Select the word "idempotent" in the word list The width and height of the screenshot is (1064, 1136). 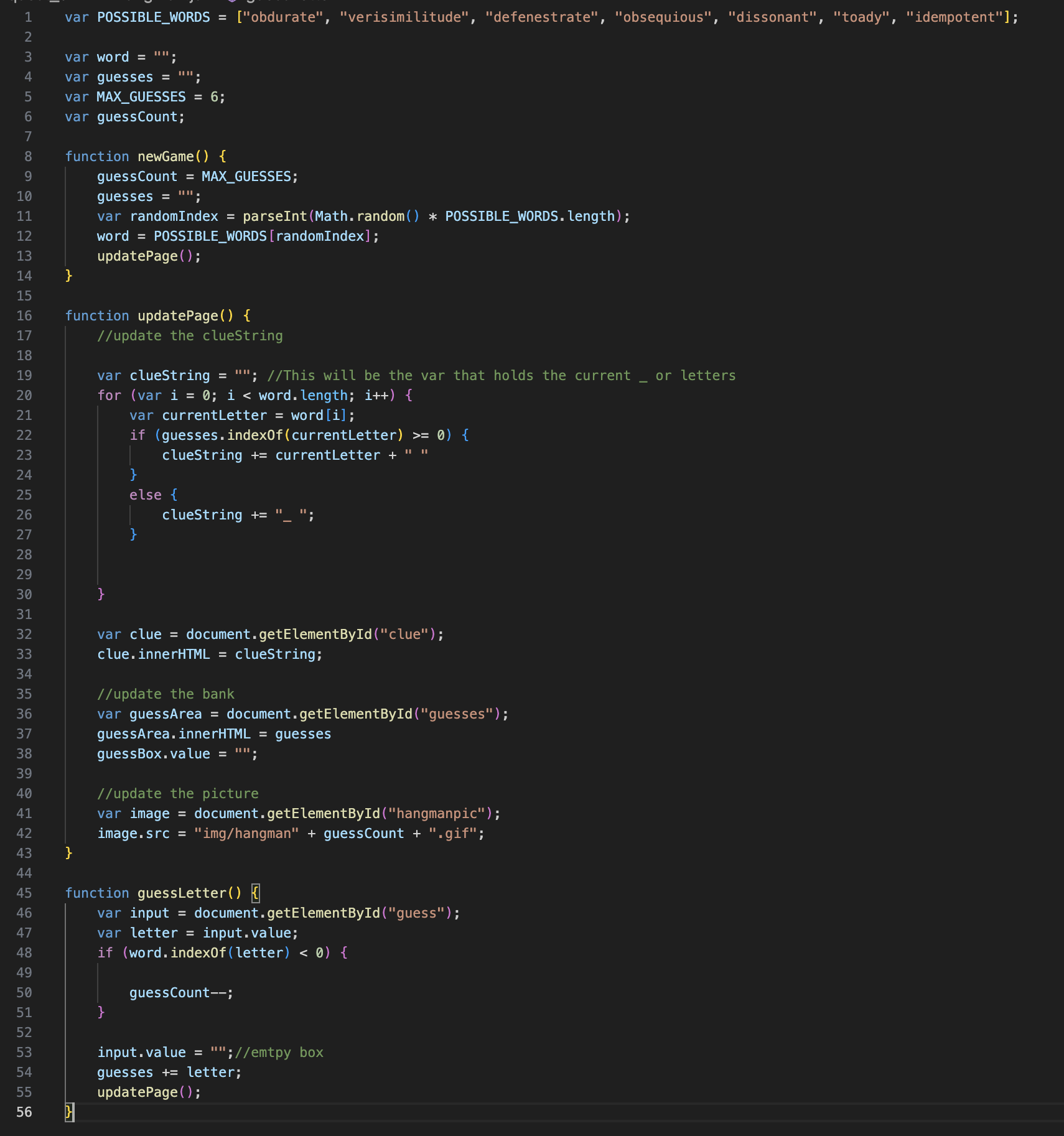[956, 17]
